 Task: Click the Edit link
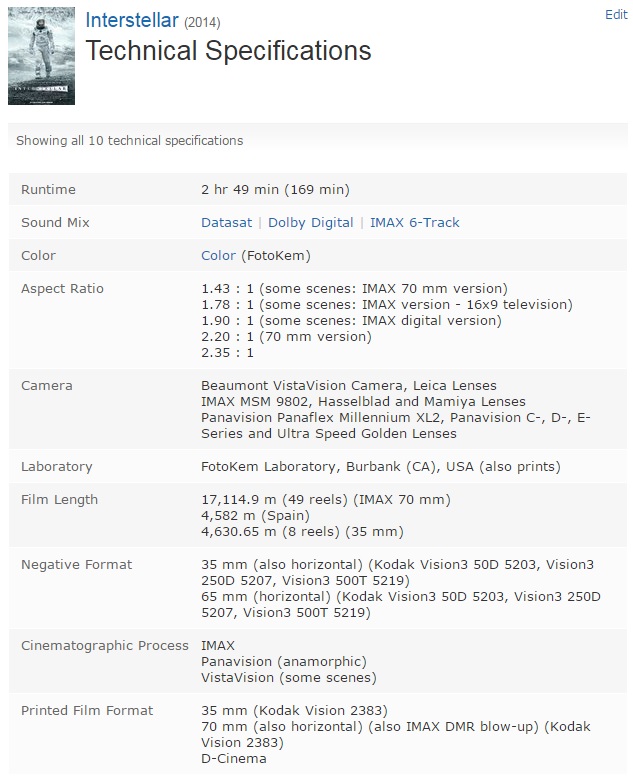pyautogui.click(x=616, y=15)
